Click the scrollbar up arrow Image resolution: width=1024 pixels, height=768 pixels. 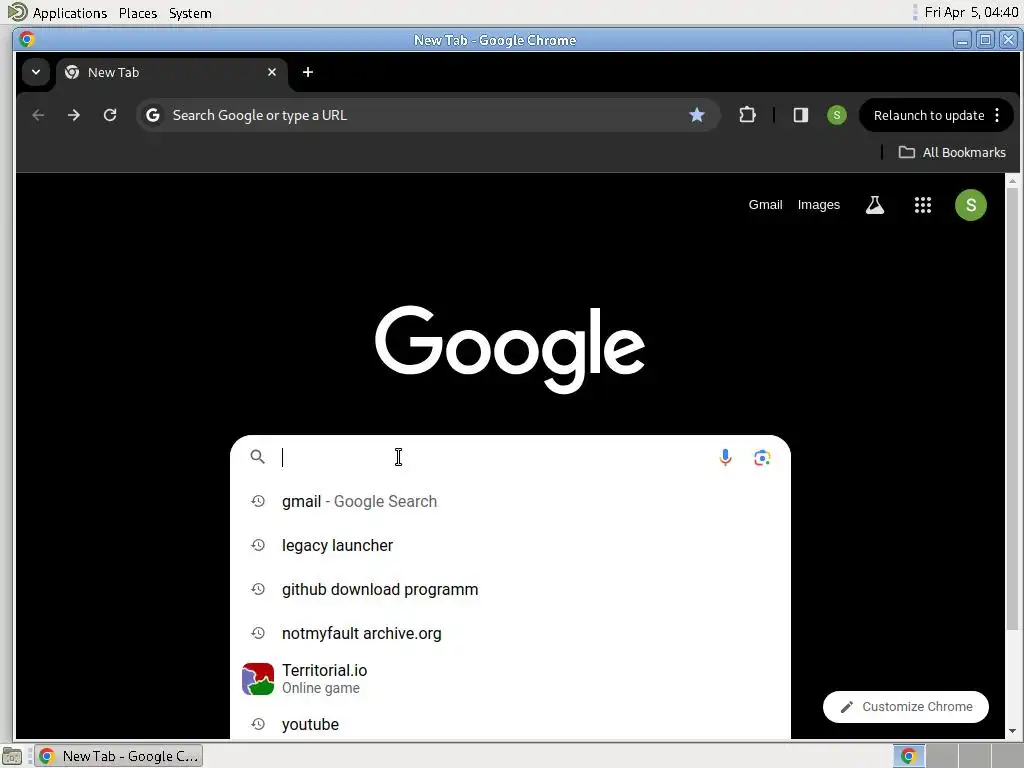click(1012, 180)
